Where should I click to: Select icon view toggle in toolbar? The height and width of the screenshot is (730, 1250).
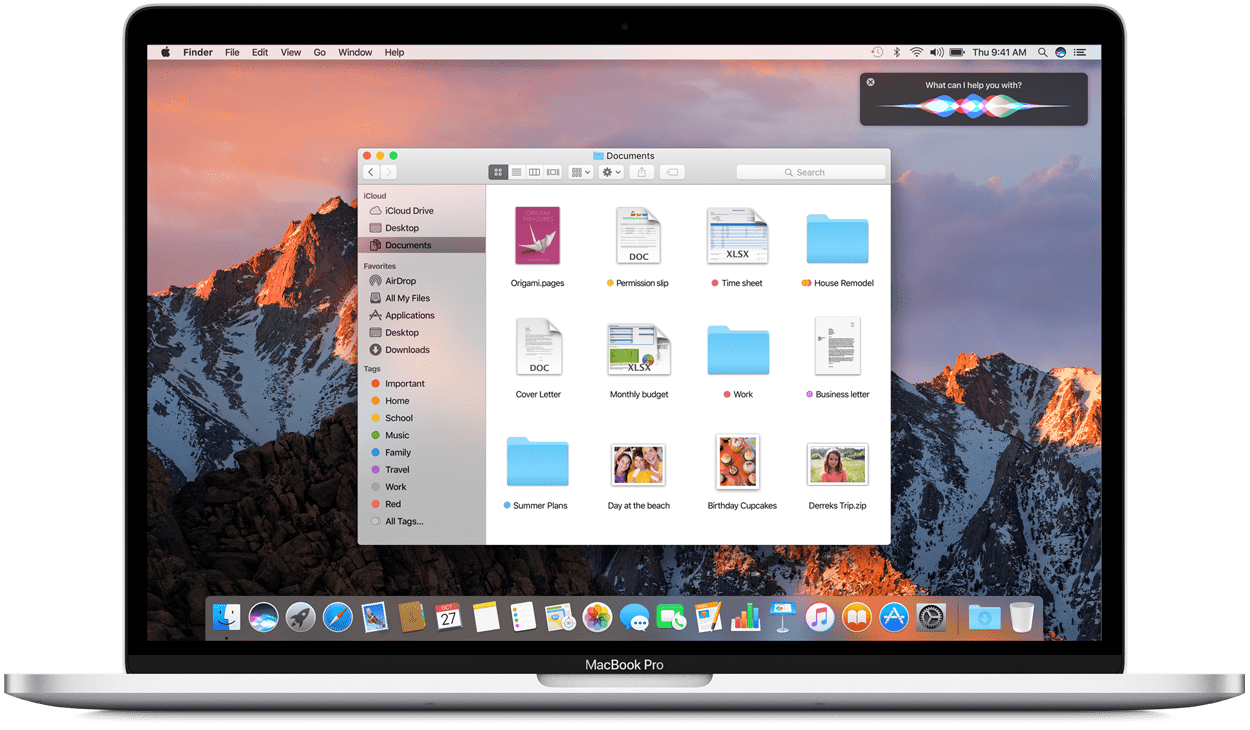[498, 172]
